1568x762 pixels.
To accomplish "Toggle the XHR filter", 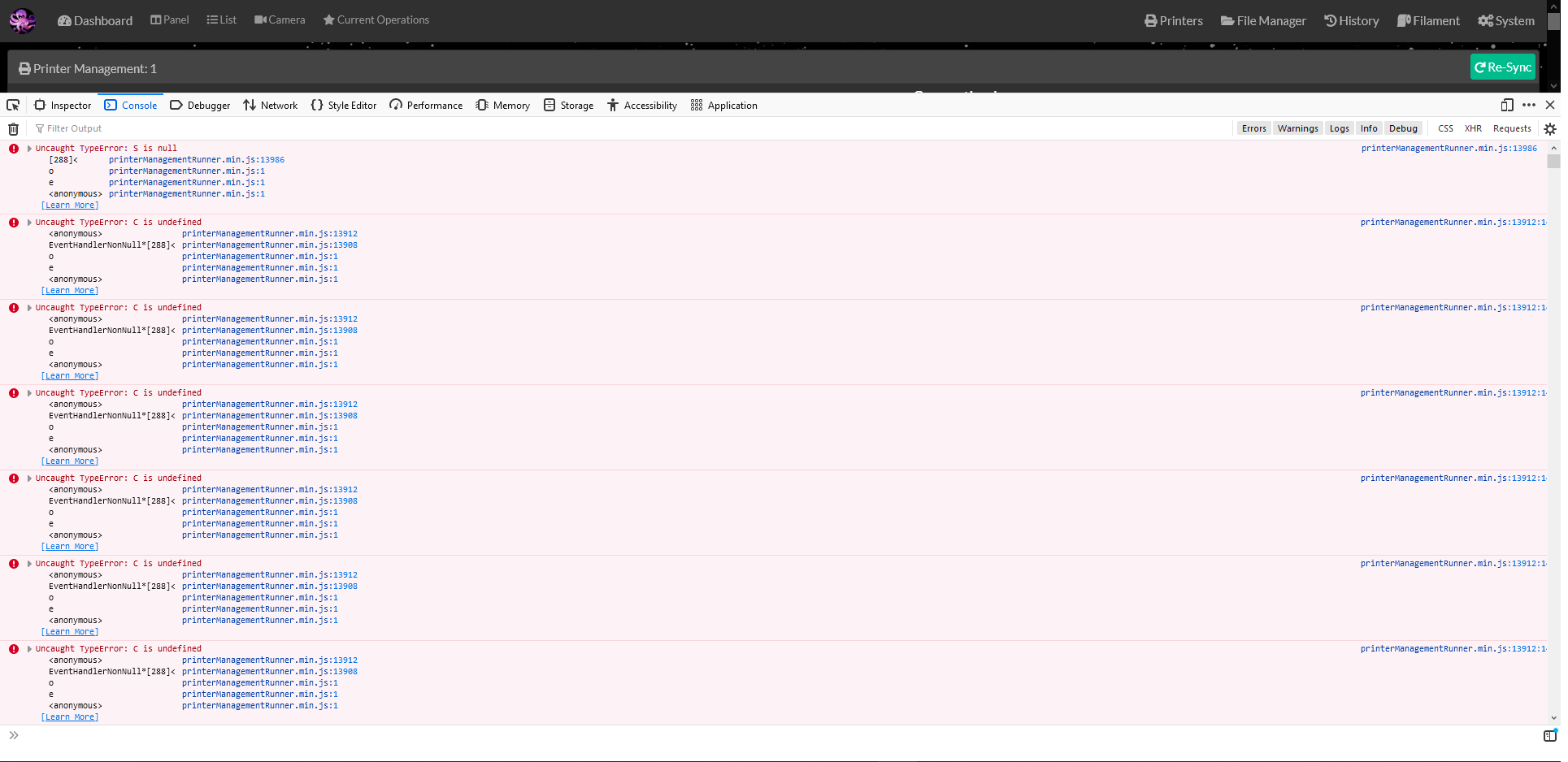I will pyautogui.click(x=1473, y=128).
